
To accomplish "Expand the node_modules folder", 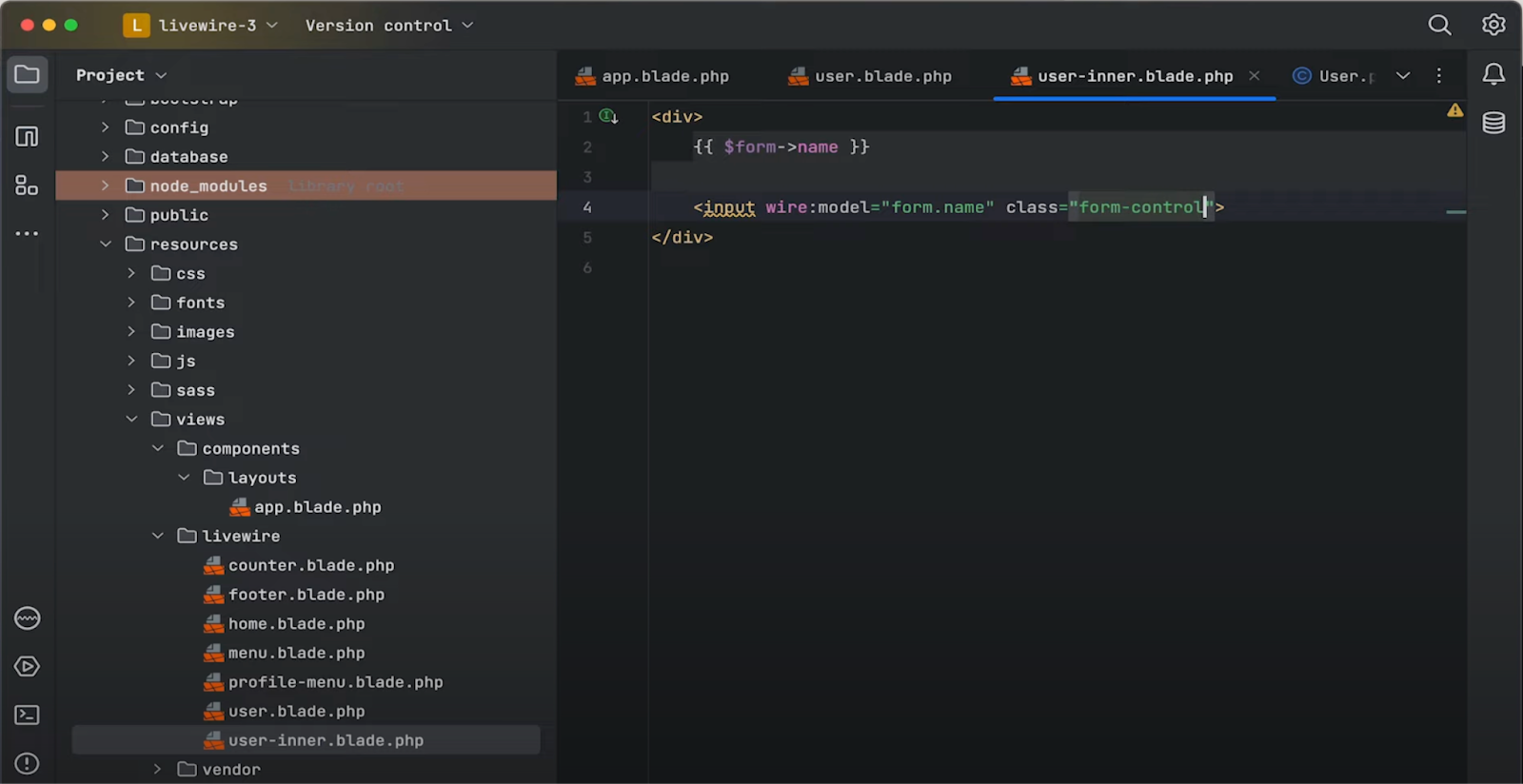I will tap(105, 186).
